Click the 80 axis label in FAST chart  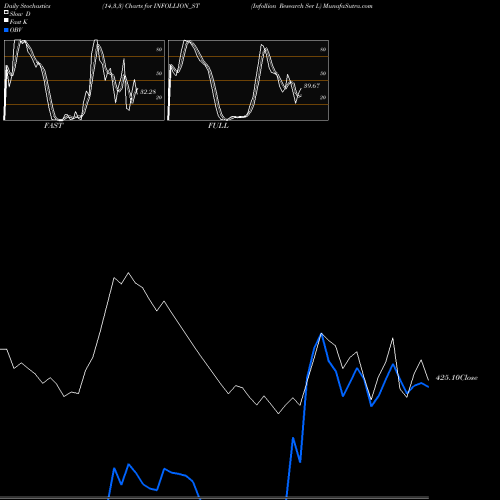[x=159, y=49]
